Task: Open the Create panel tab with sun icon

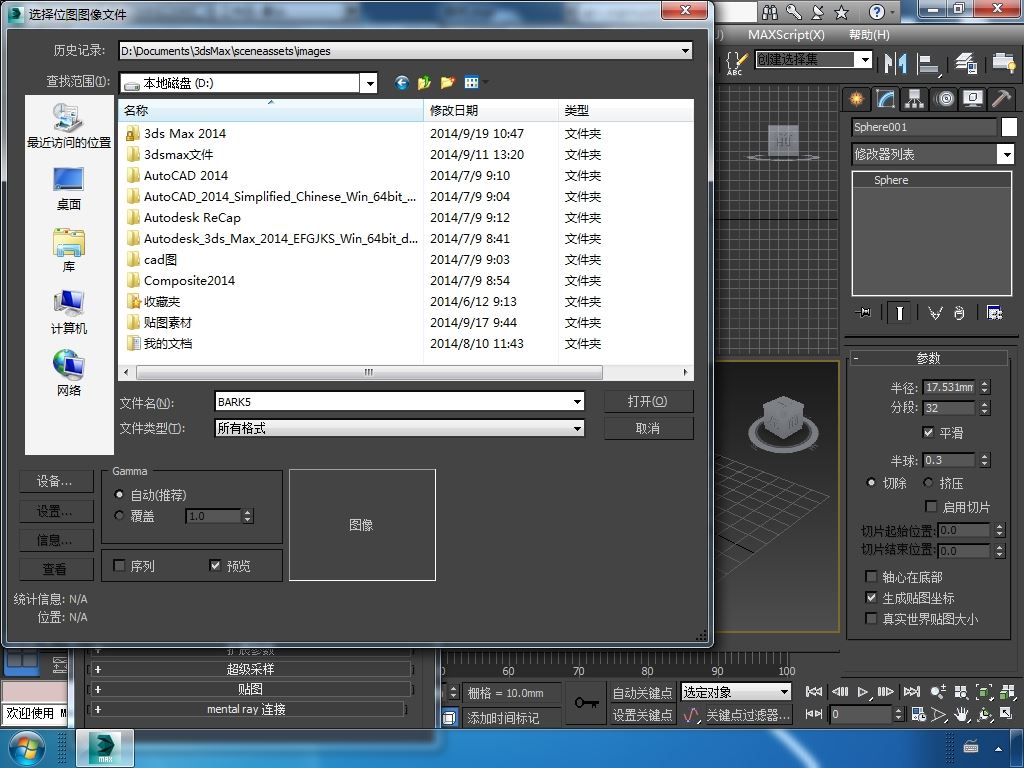Action: pyautogui.click(x=856, y=99)
